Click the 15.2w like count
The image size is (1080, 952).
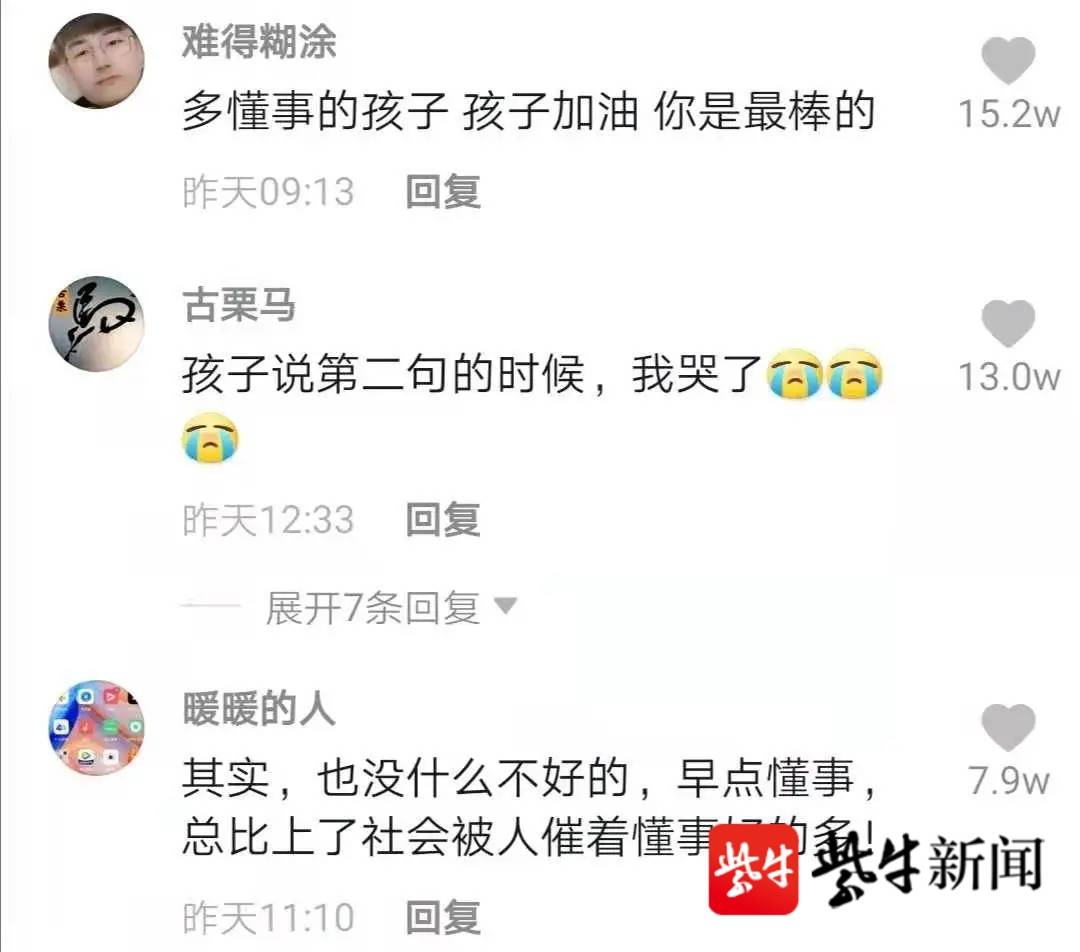(1009, 114)
